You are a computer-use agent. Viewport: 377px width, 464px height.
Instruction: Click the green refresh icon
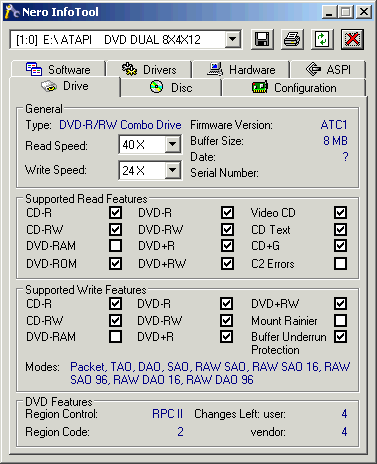point(322,39)
